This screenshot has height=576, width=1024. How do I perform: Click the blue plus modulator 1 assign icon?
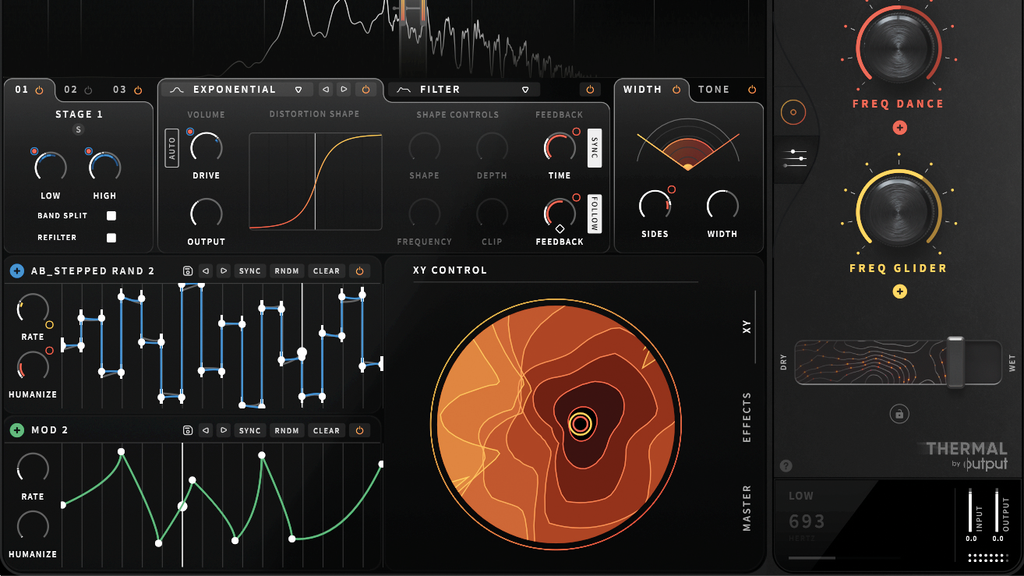pyautogui.click(x=17, y=270)
